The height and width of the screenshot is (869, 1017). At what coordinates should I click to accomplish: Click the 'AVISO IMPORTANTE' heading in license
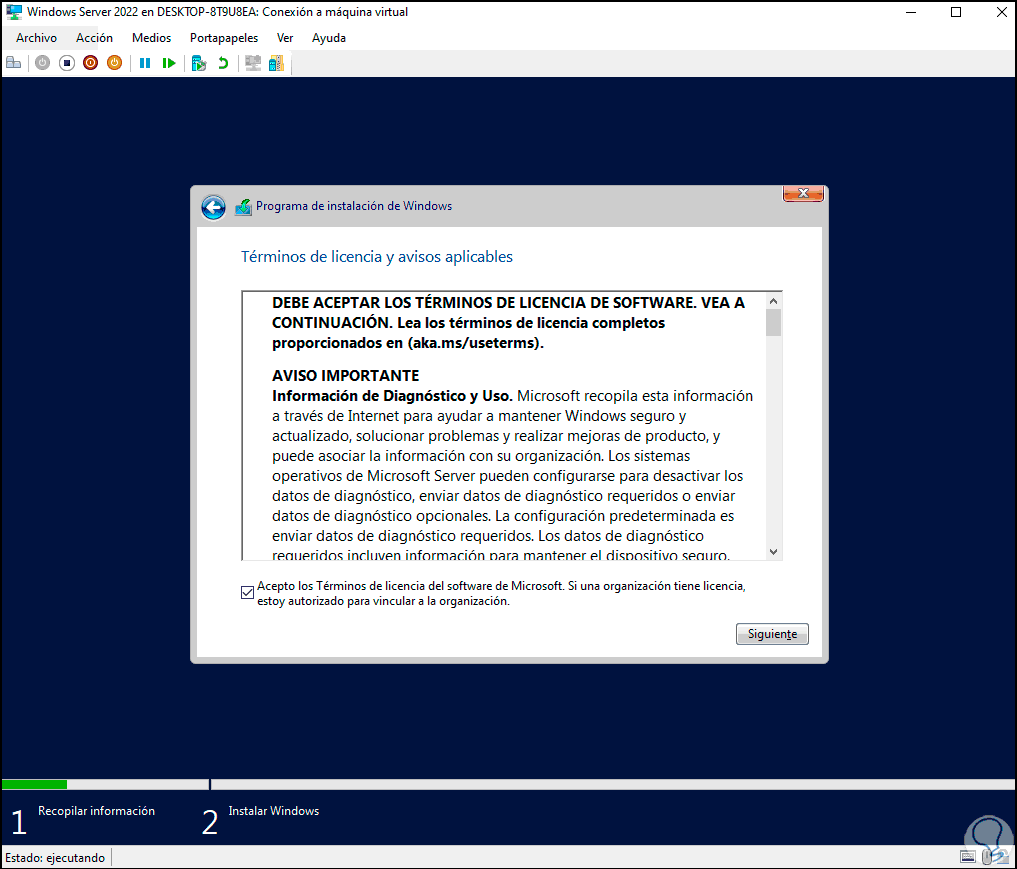(x=346, y=375)
